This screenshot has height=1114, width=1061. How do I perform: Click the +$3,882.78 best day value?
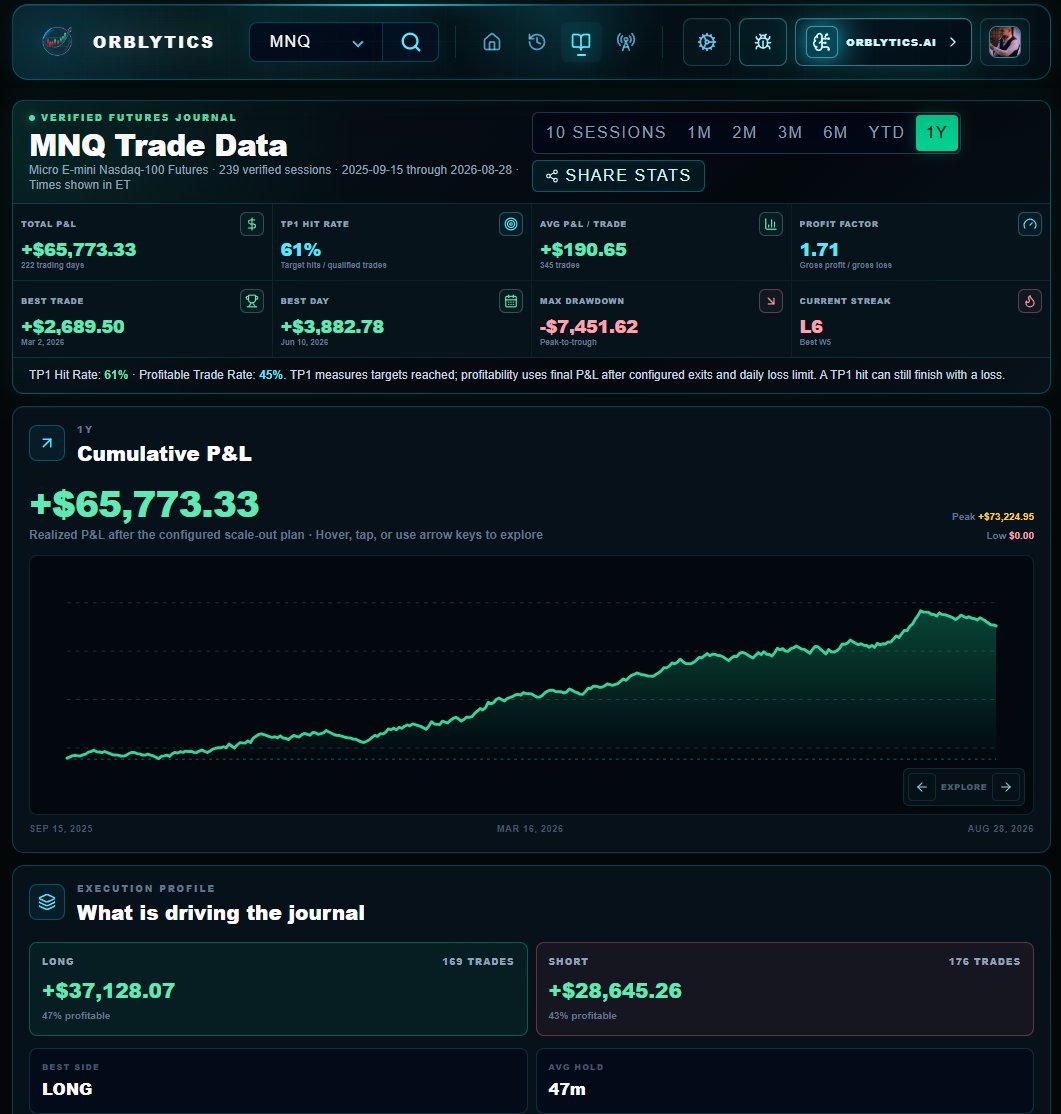(x=333, y=327)
